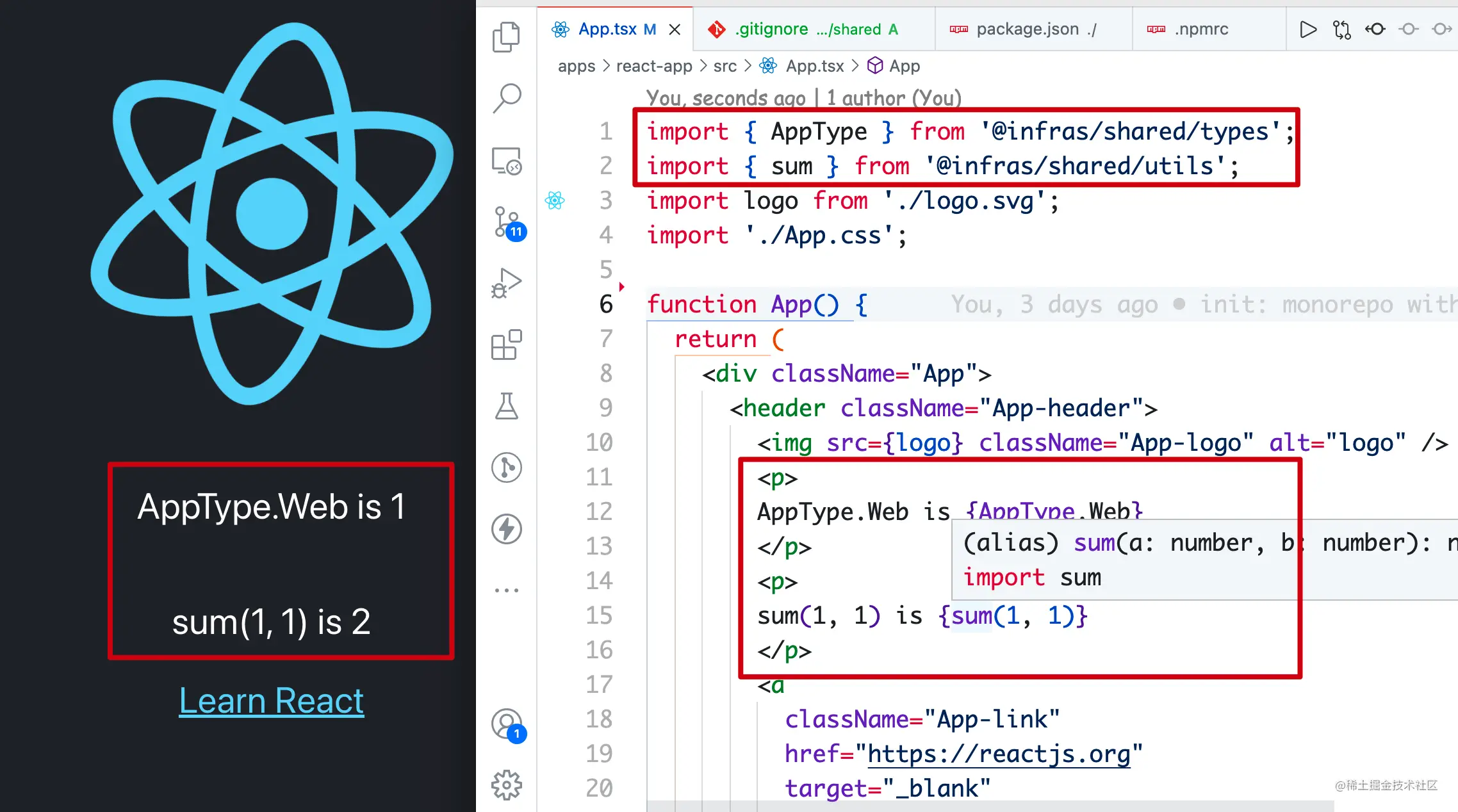Show additional activity bar views ellipsis
The height and width of the screenshot is (812, 1458).
point(506,590)
